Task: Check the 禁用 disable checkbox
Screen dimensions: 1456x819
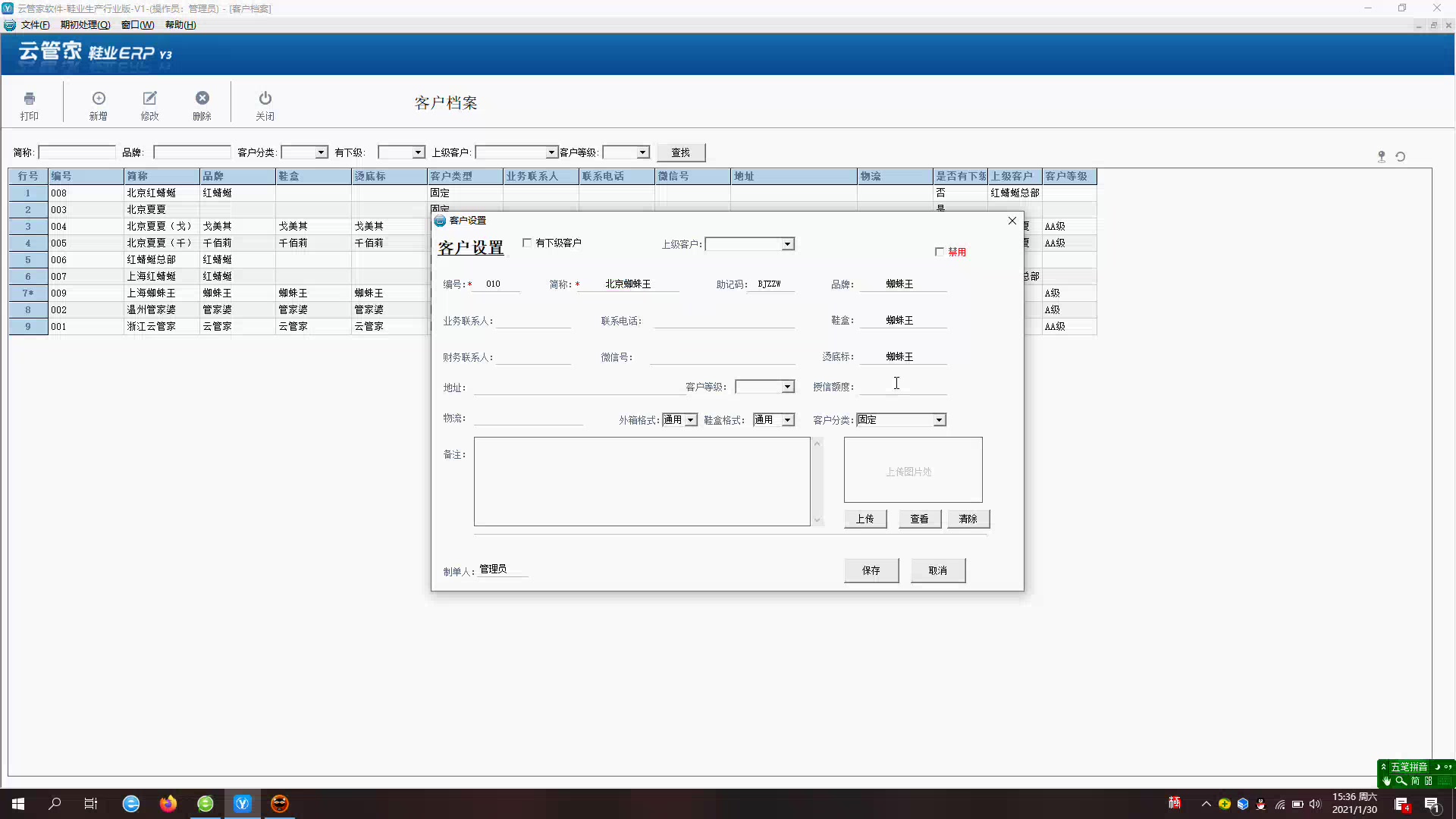Action: 940,251
